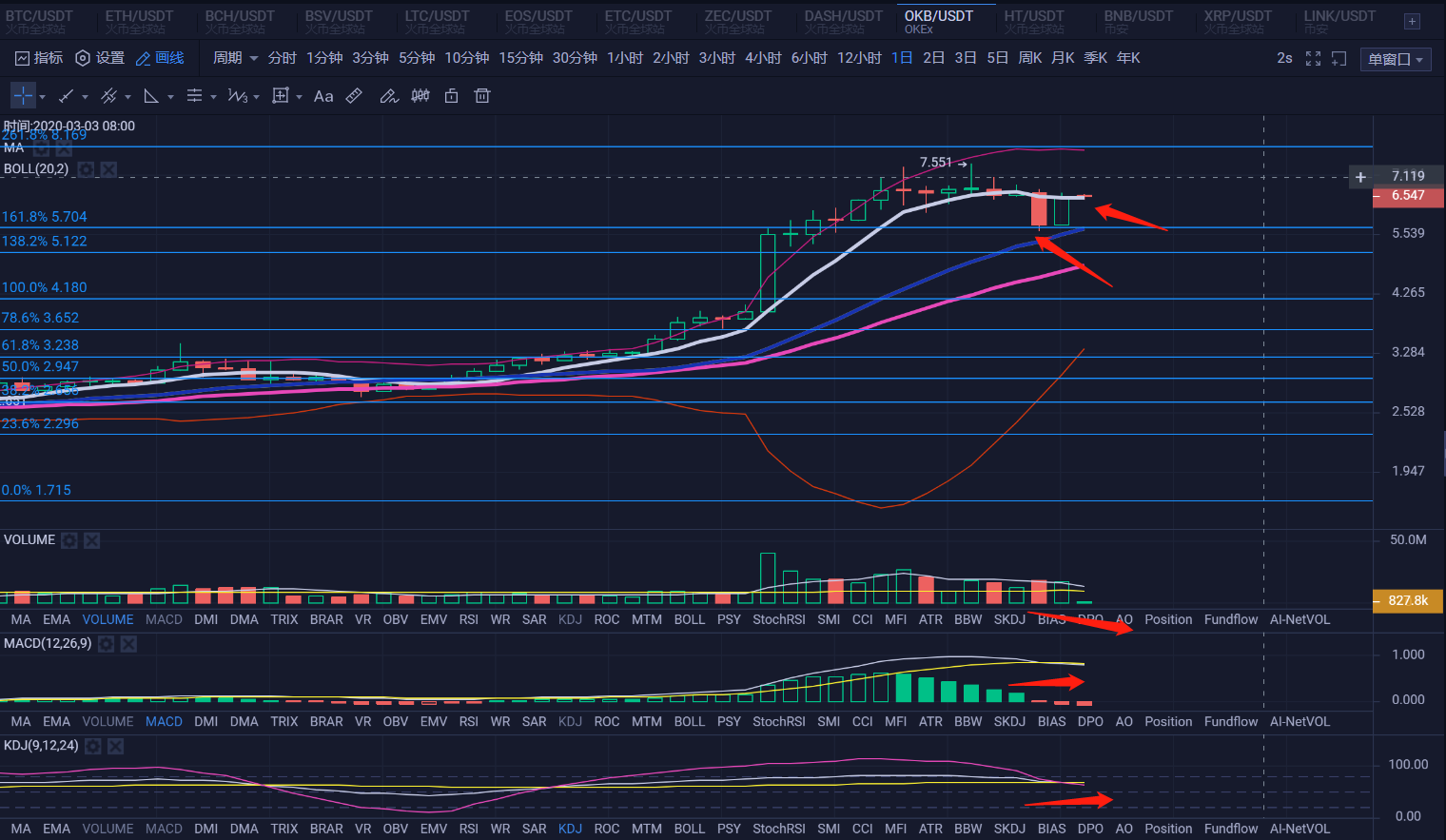
Task: Expand the trend line tool dropdown arrow
Action: pyautogui.click(x=85, y=97)
